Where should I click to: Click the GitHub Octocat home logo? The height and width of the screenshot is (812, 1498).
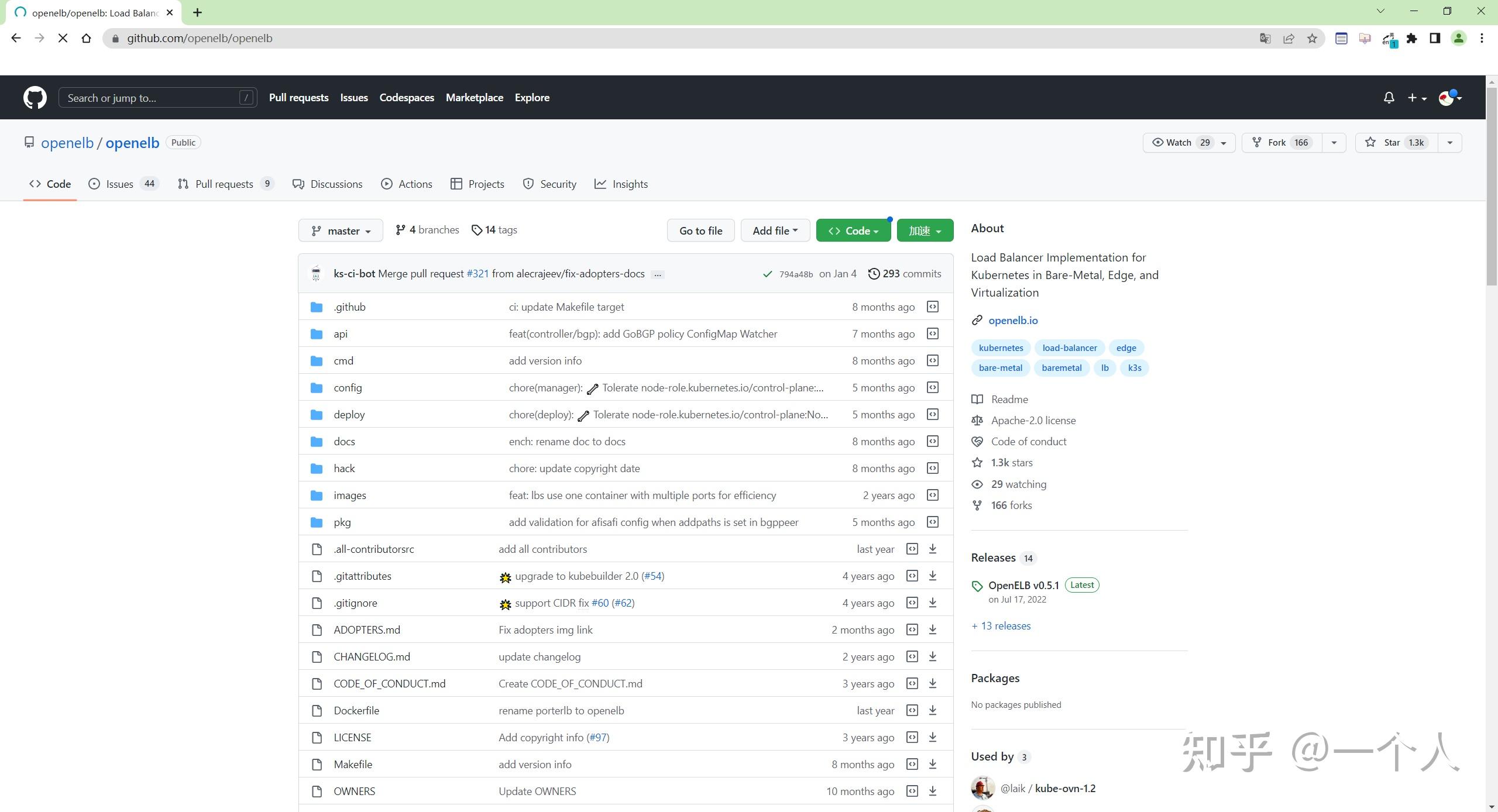click(35, 98)
